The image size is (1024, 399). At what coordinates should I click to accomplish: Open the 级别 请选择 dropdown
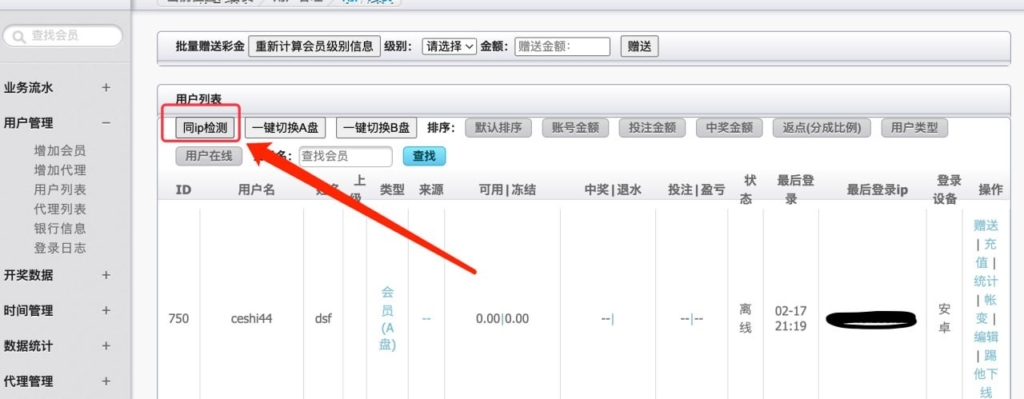pos(449,46)
